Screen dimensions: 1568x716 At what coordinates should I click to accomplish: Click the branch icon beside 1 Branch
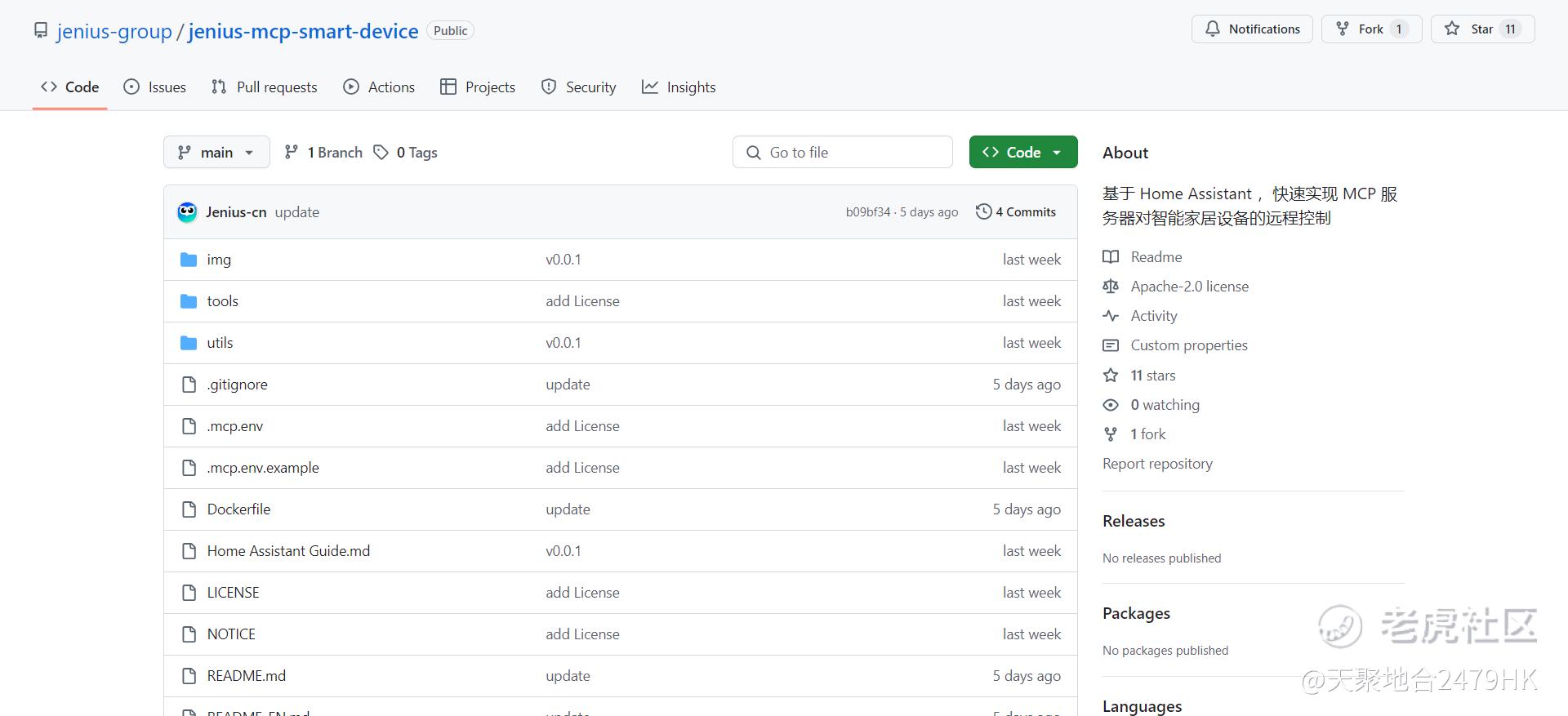(291, 152)
